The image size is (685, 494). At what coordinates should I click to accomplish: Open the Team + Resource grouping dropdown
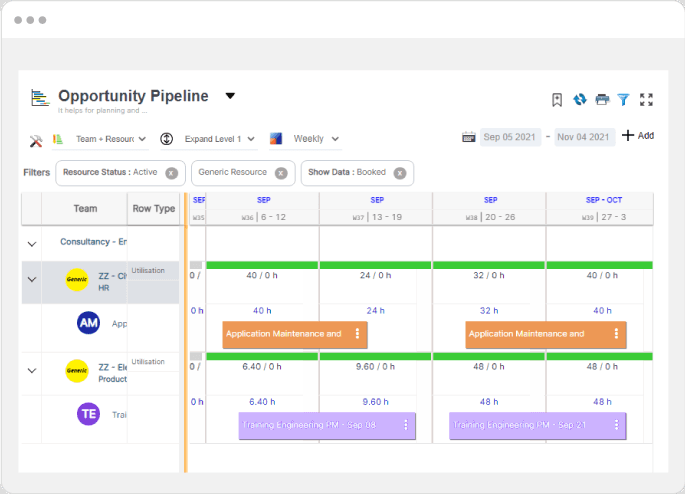(111, 139)
